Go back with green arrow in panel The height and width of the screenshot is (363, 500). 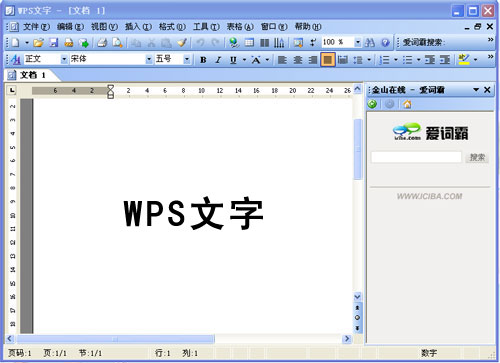point(372,104)
